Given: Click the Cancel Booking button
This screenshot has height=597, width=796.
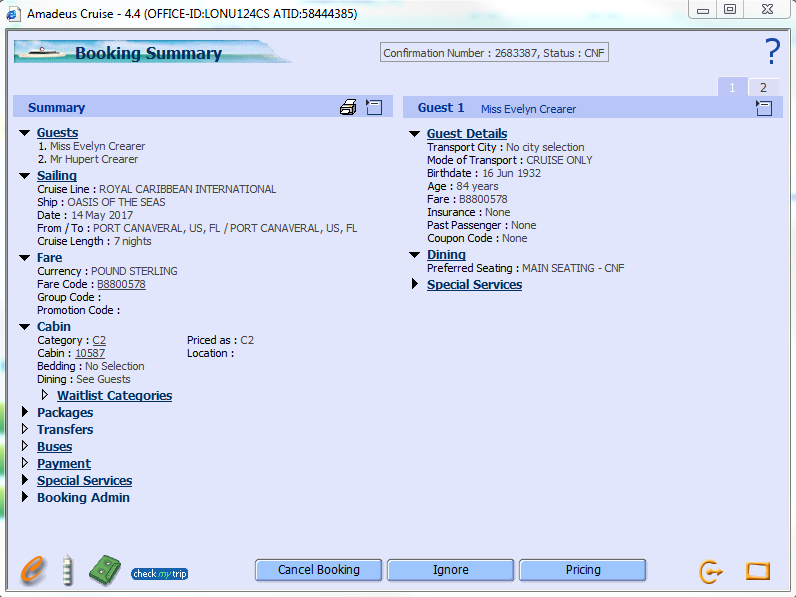Looking at the screenshot, I should 319,570.
